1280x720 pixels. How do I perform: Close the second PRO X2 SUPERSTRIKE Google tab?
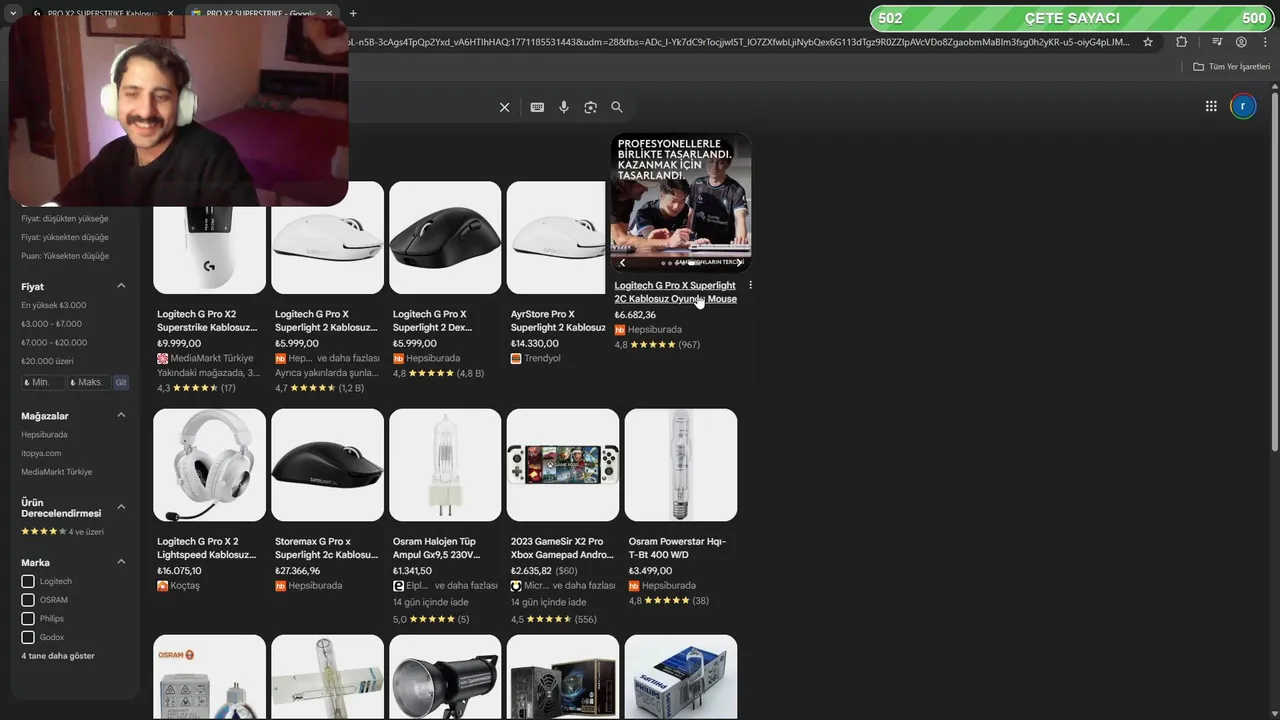point(331,14)
